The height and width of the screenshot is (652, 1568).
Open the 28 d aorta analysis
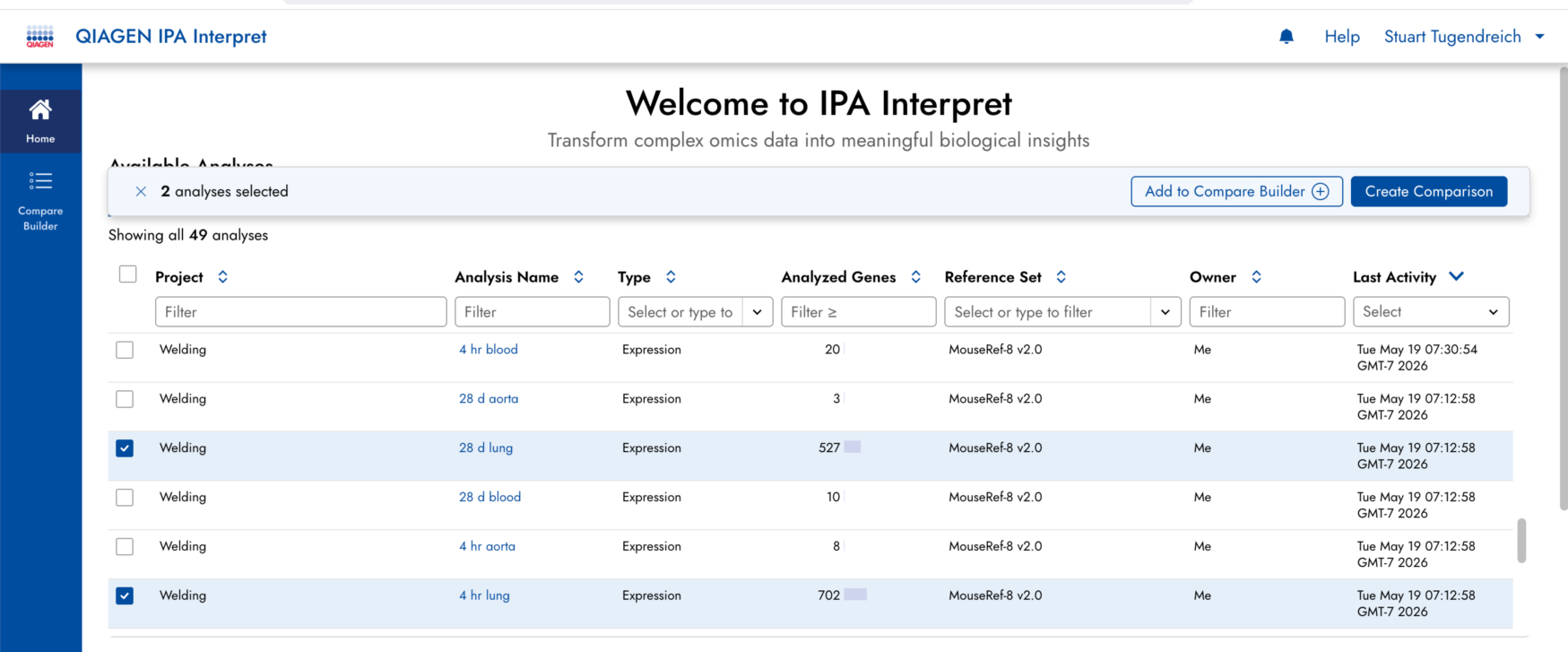[x=489, y=399]
